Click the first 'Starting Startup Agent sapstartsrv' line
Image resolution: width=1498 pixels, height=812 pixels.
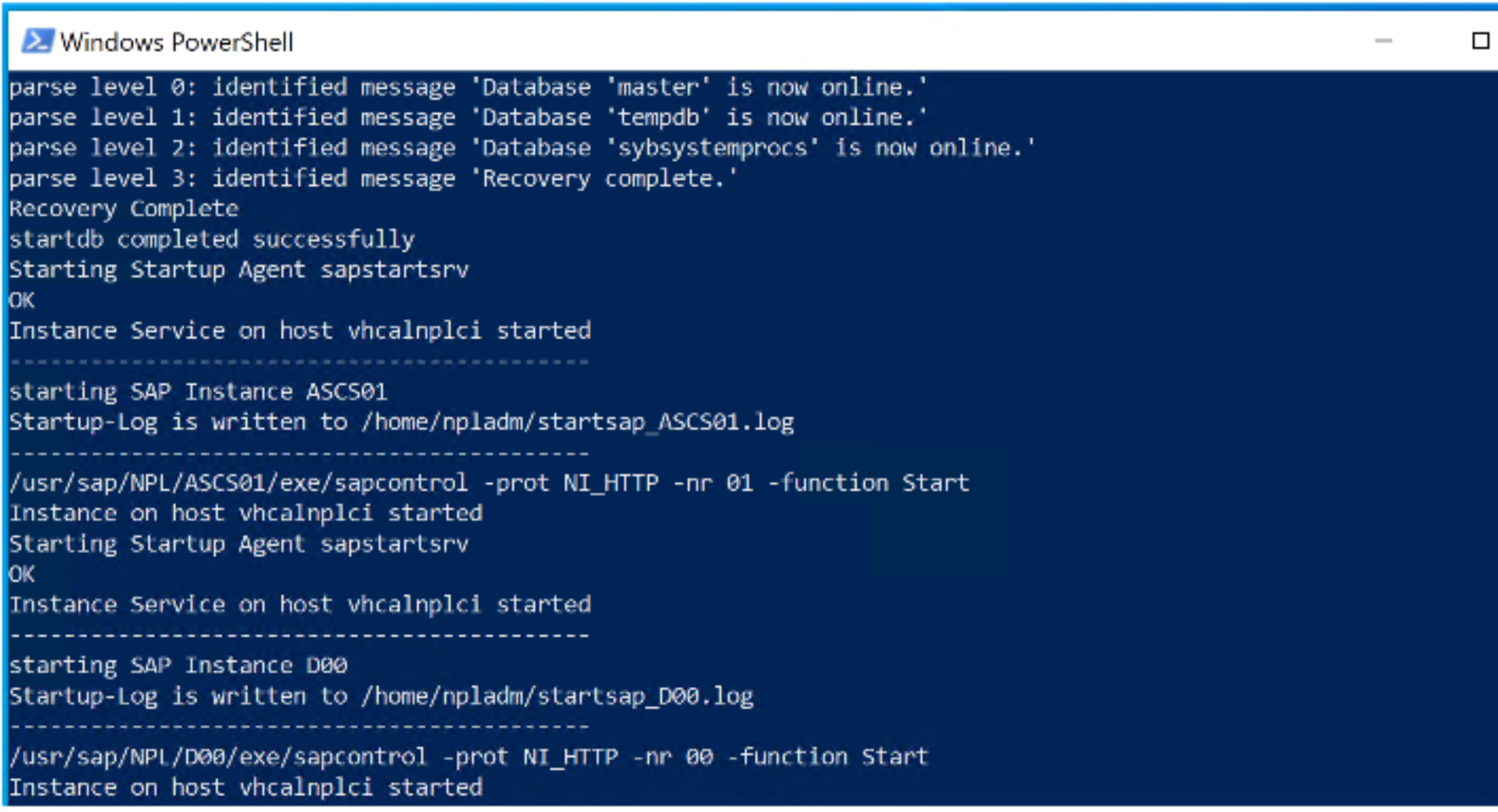pyautogui.click(x=239, y=270)
